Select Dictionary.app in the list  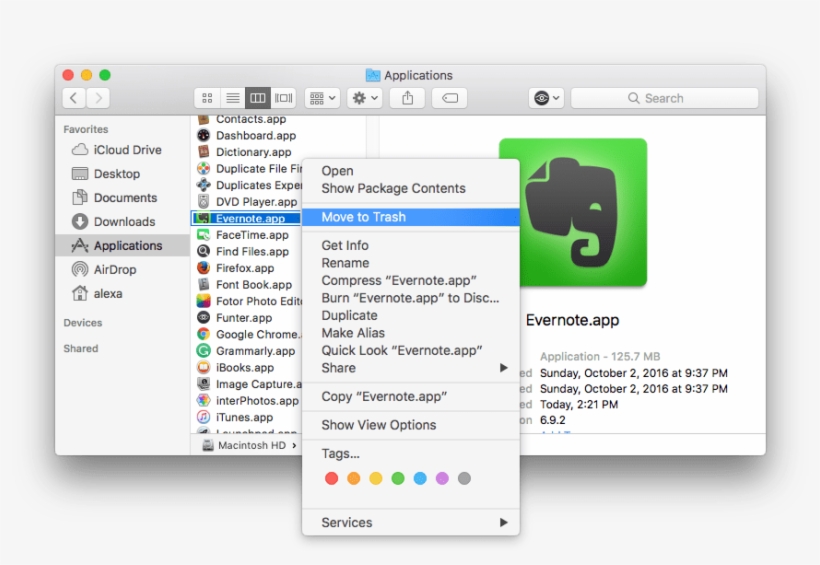[x=244, y=152]
